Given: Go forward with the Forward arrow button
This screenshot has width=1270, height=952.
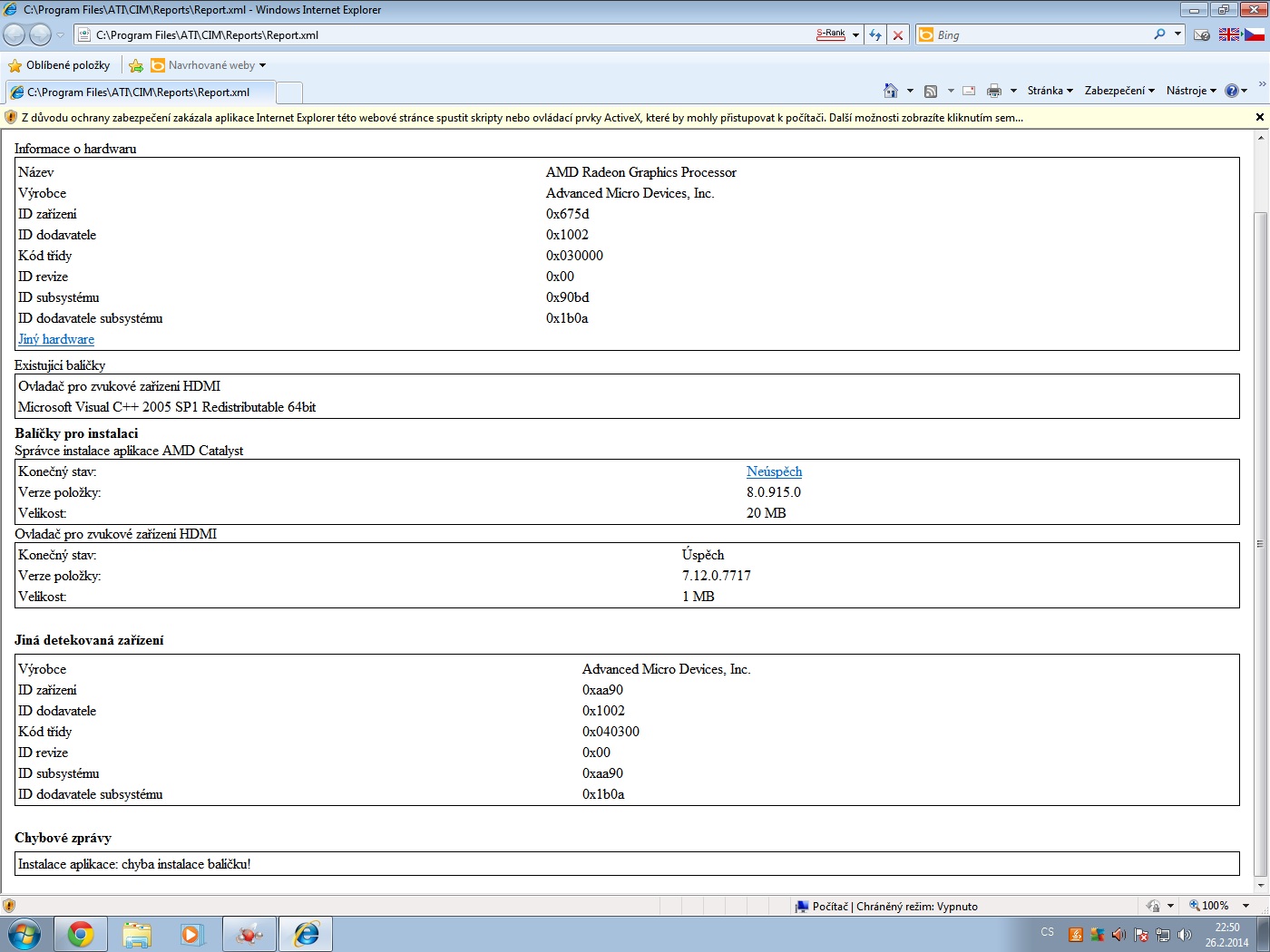Looking at the screenshot, I should pyautogui.click(x=40, y=34).
